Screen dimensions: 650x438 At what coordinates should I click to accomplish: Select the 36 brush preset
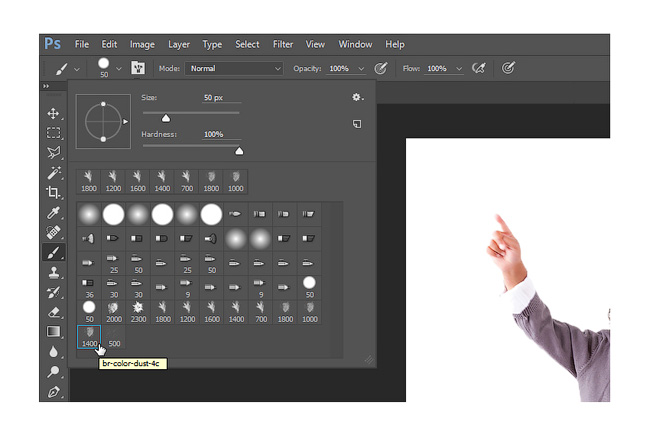pos(89,288)
